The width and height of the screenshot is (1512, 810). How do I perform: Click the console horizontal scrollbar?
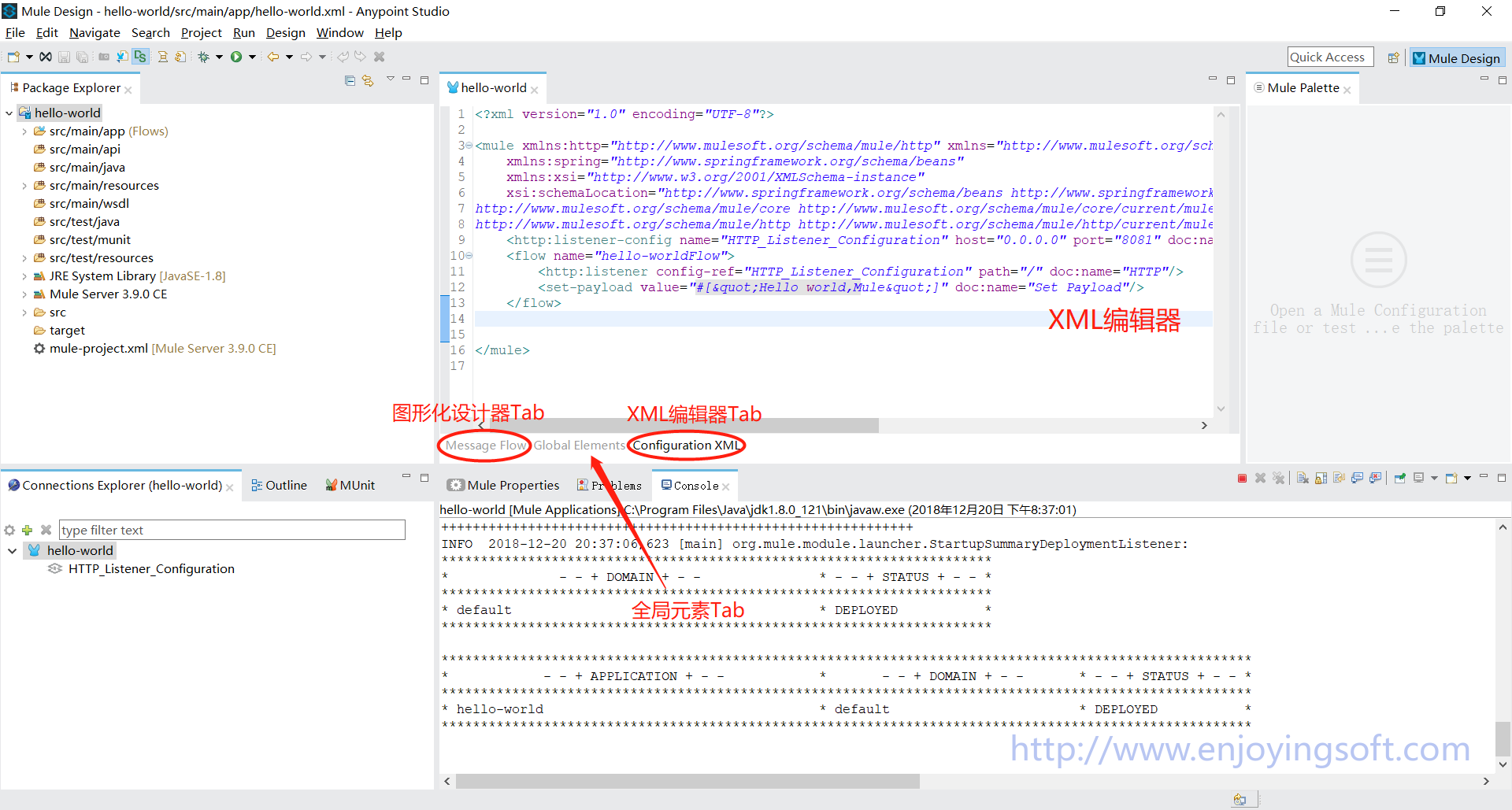click(687, 781)
